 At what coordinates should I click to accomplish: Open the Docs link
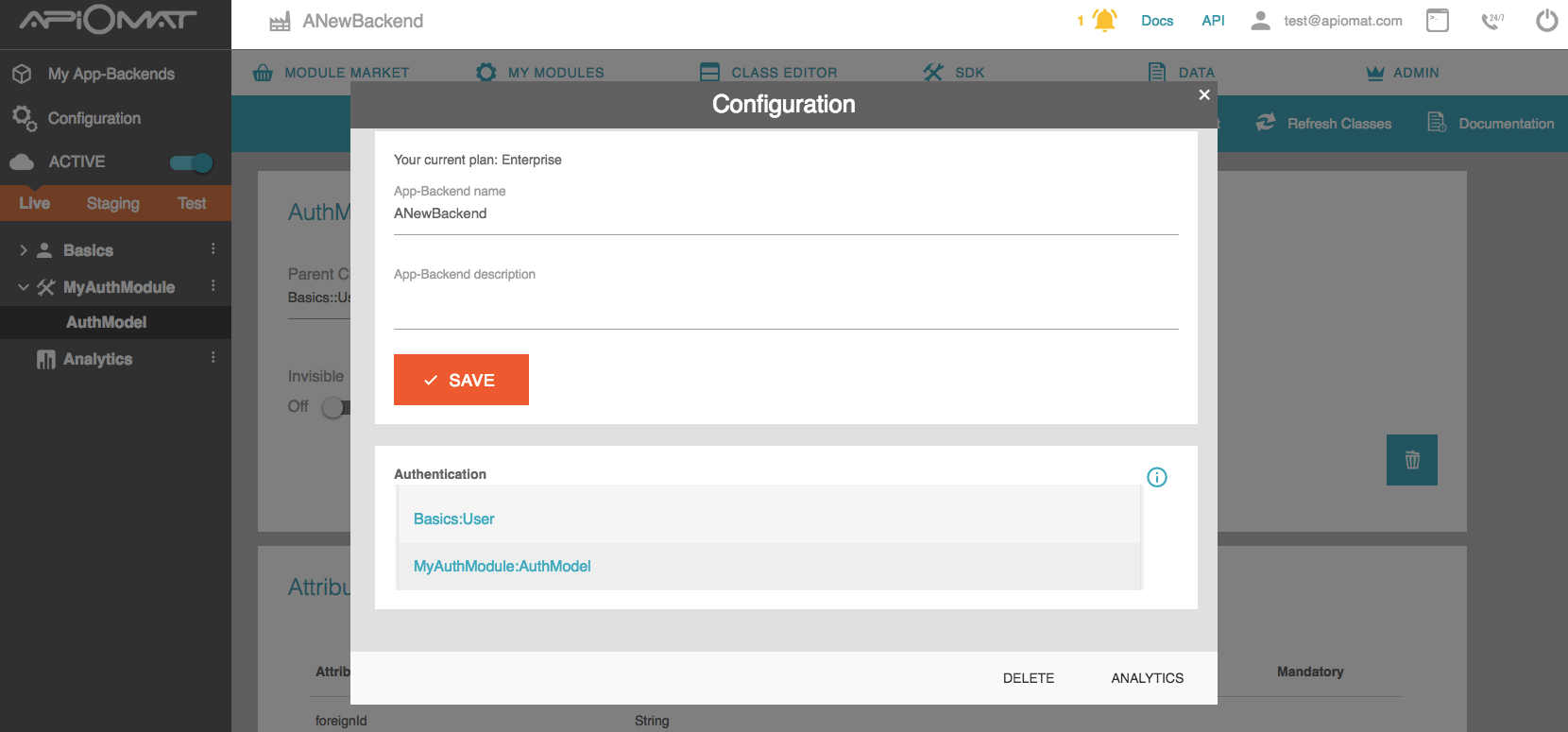click(1157, 21)
